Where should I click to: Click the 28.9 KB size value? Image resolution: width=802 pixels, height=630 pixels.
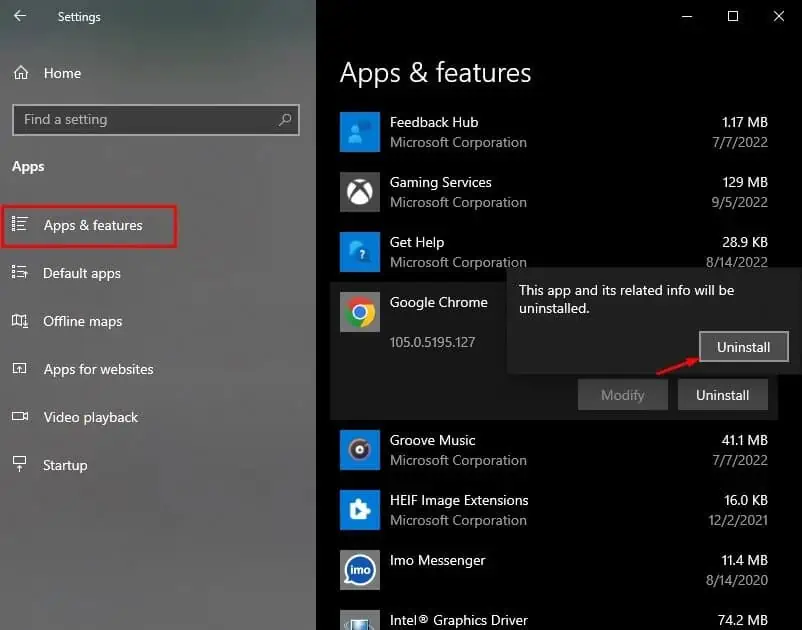[745, 242]
